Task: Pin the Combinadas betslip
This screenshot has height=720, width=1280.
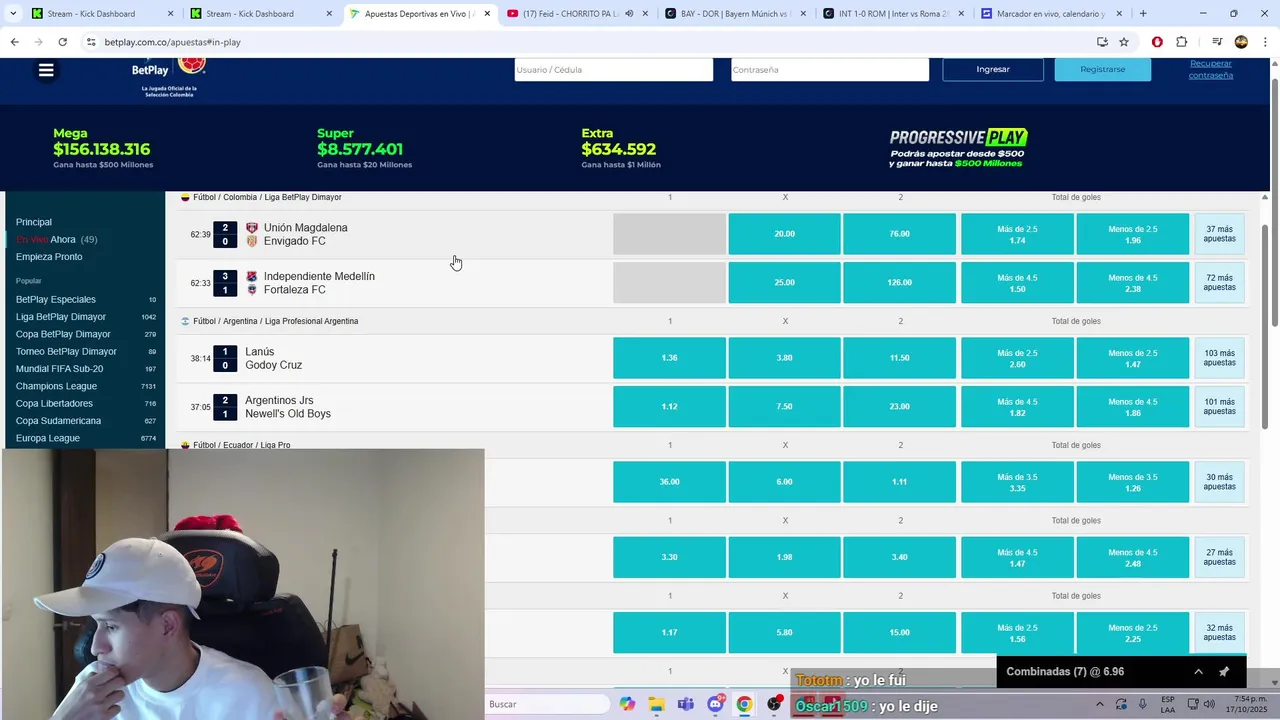Action: click(x=1224, y=672)
